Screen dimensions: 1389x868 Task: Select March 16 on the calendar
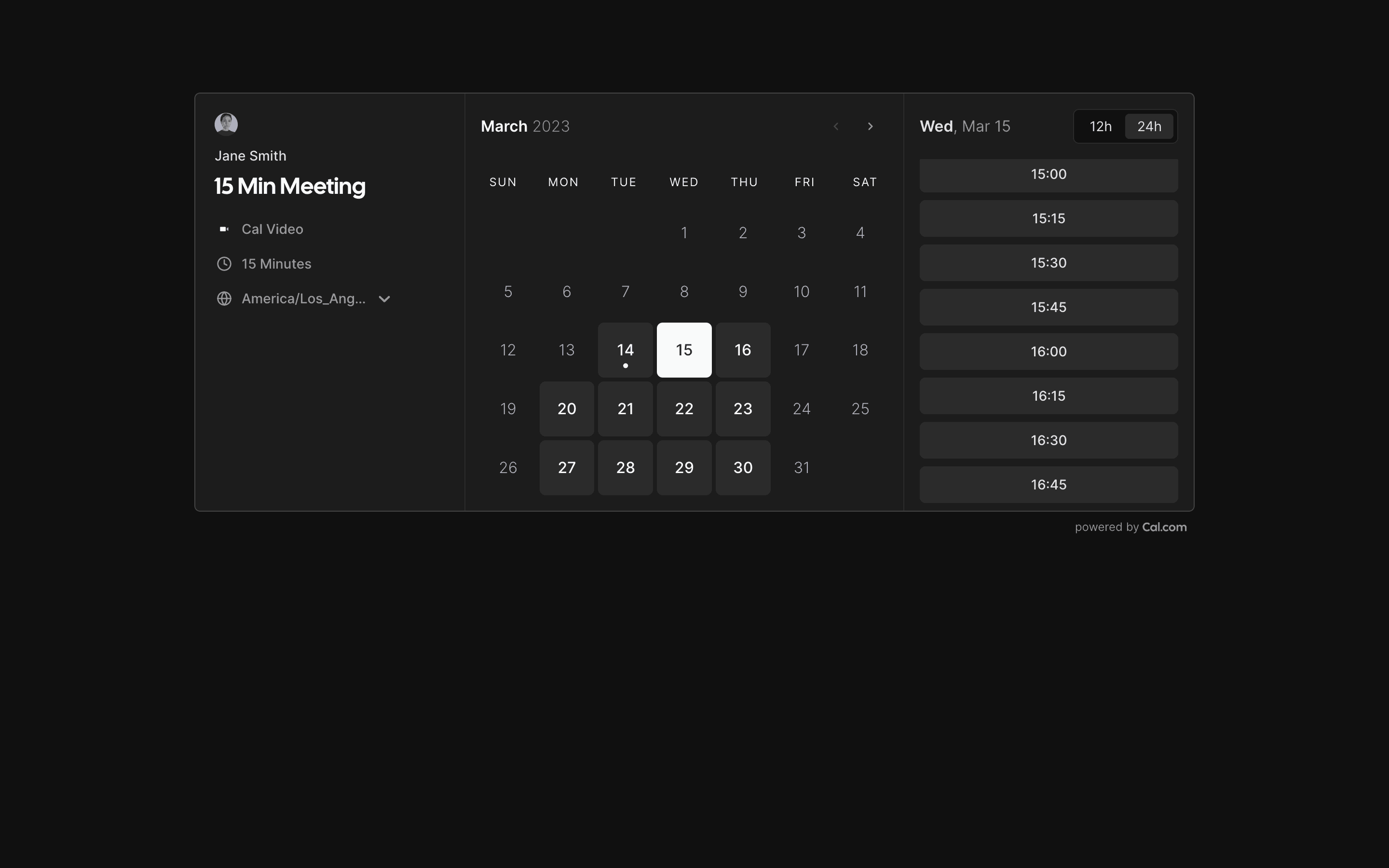pos(743,350)
